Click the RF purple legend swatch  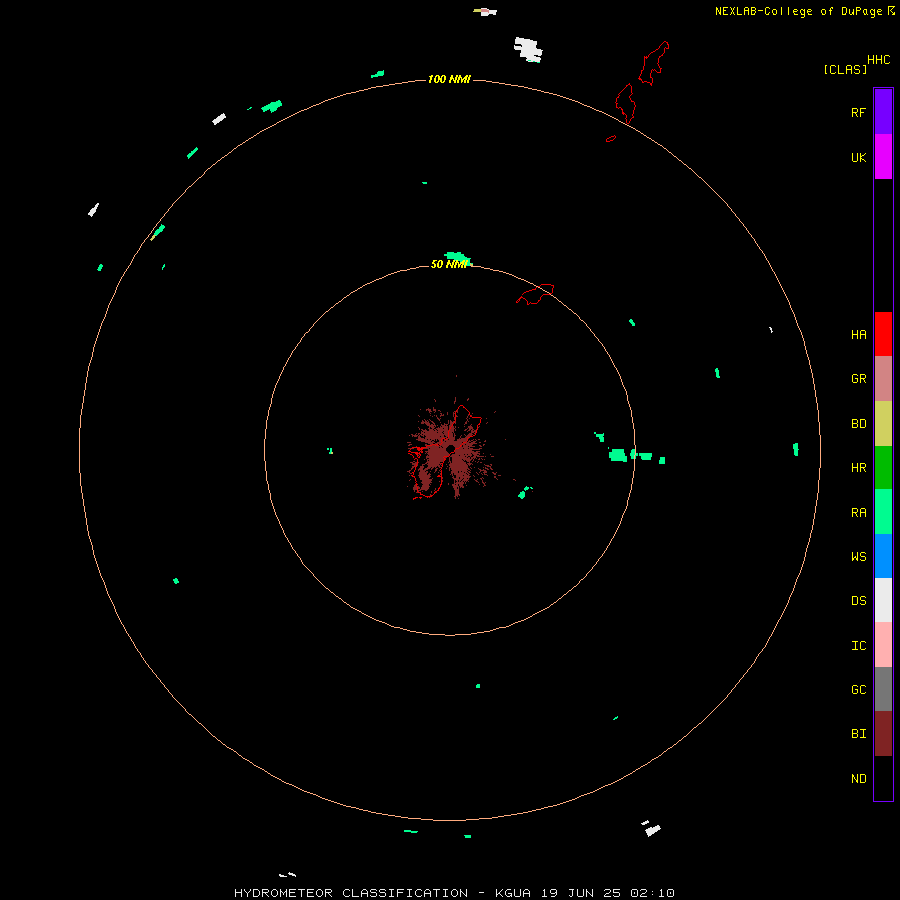(883, 112)
